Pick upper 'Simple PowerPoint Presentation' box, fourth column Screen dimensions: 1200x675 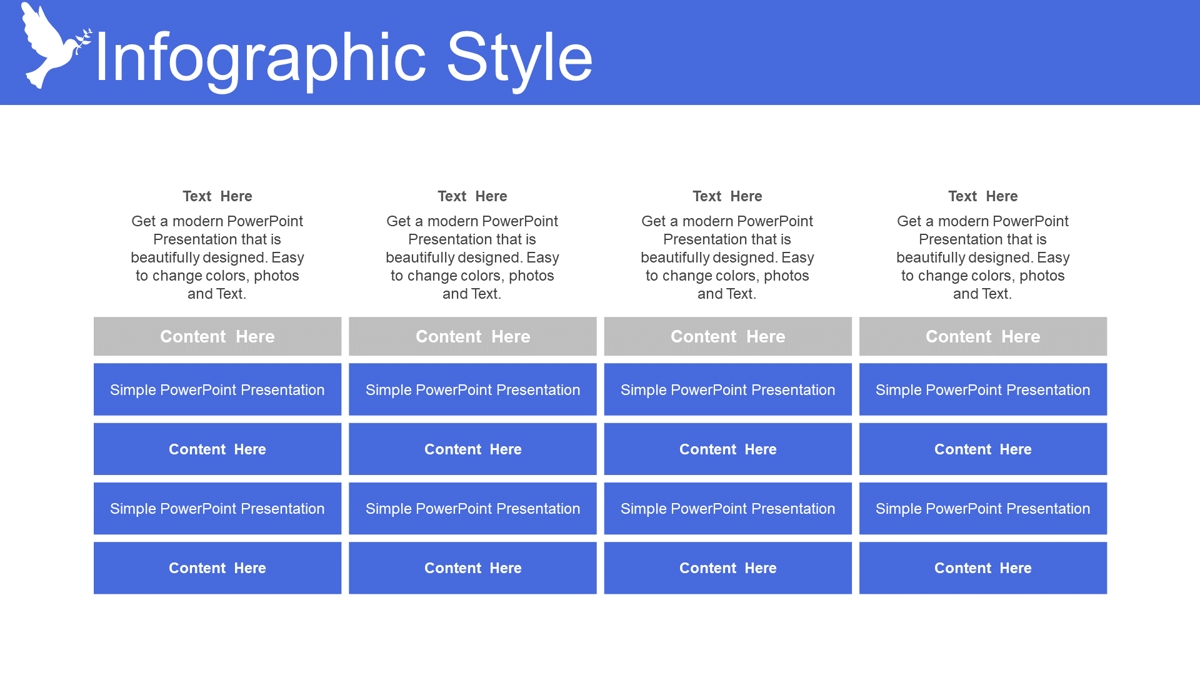[983, 389]
